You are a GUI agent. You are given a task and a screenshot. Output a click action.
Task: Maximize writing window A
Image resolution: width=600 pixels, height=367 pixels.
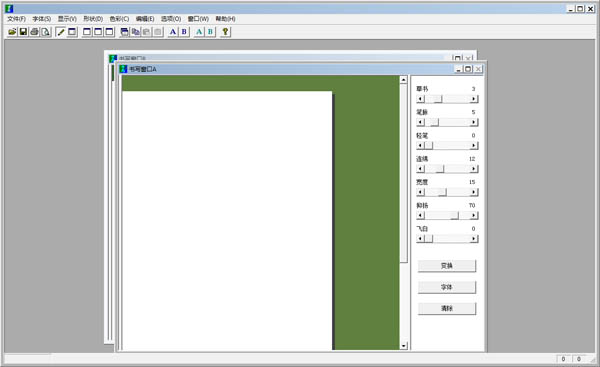[x=468, y=69]
